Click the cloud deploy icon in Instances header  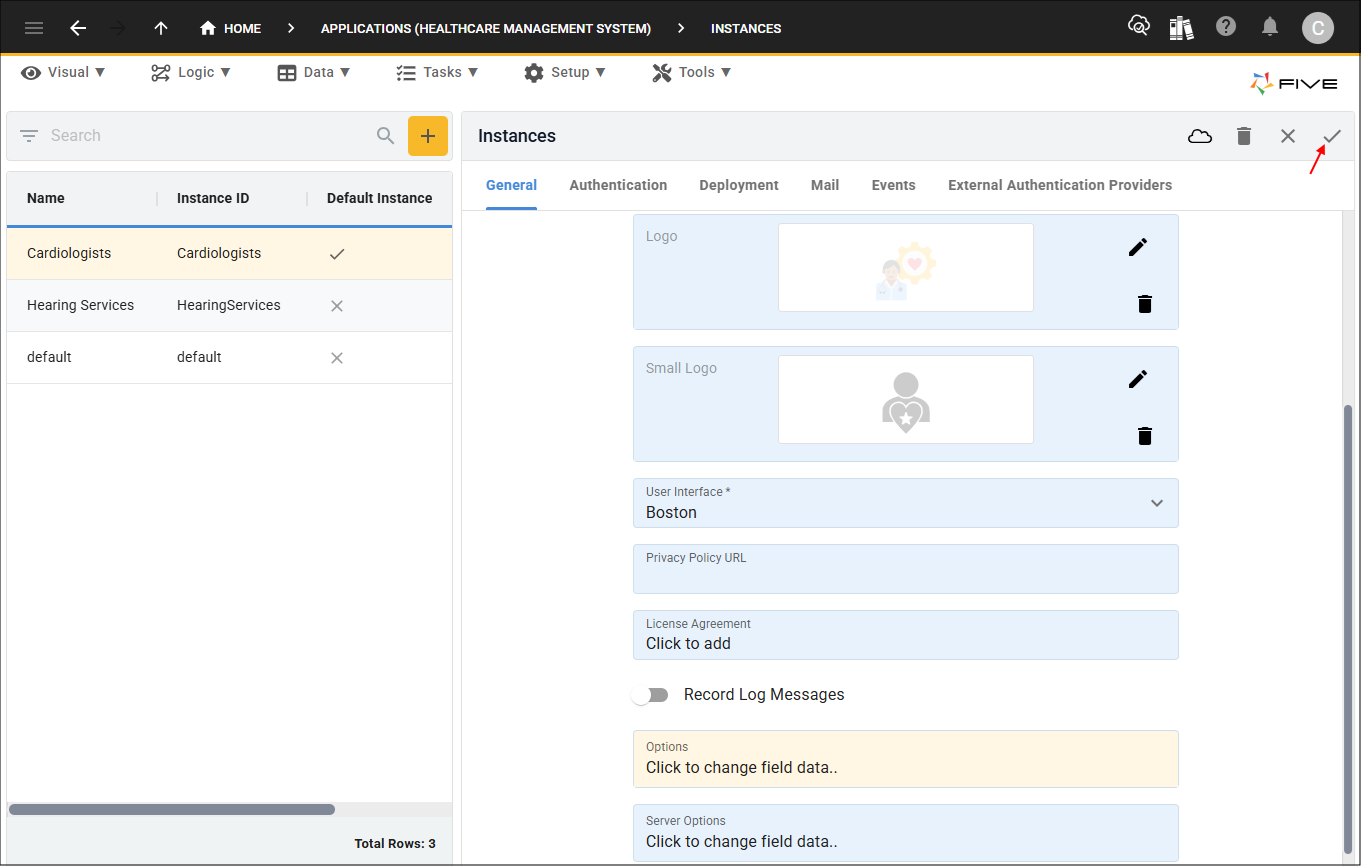(1200, 136)
